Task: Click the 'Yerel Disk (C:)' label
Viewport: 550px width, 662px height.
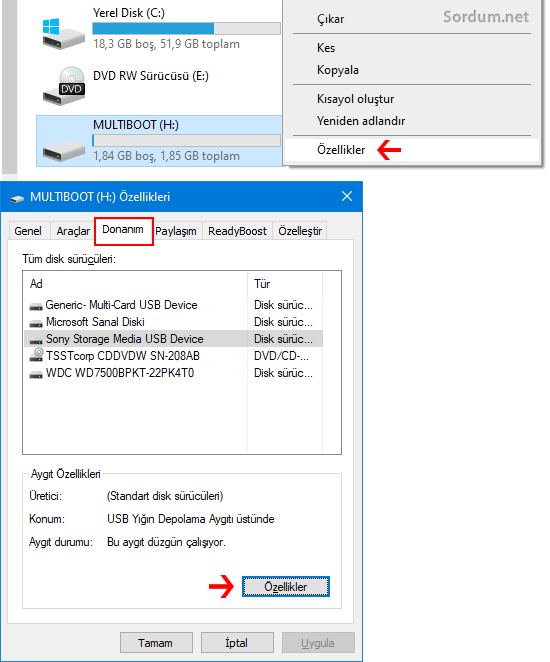Action: [129, 13]
